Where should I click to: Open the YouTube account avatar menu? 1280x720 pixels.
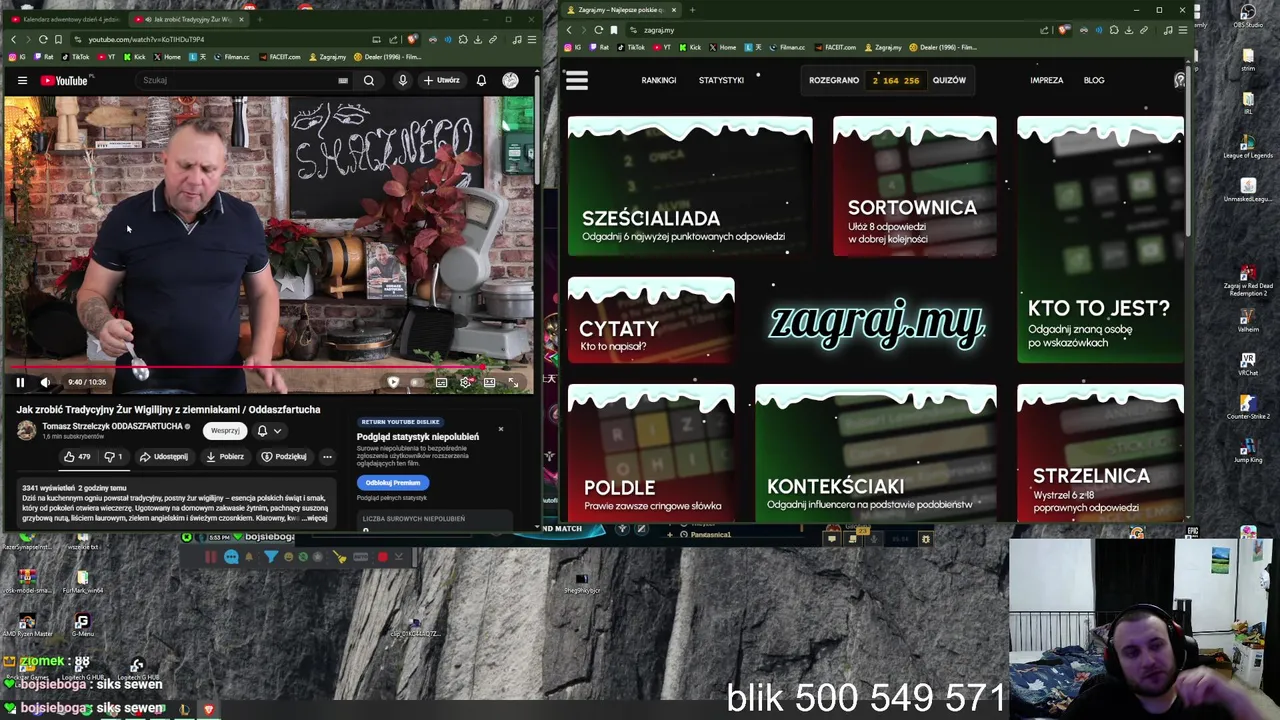(510, 80)
